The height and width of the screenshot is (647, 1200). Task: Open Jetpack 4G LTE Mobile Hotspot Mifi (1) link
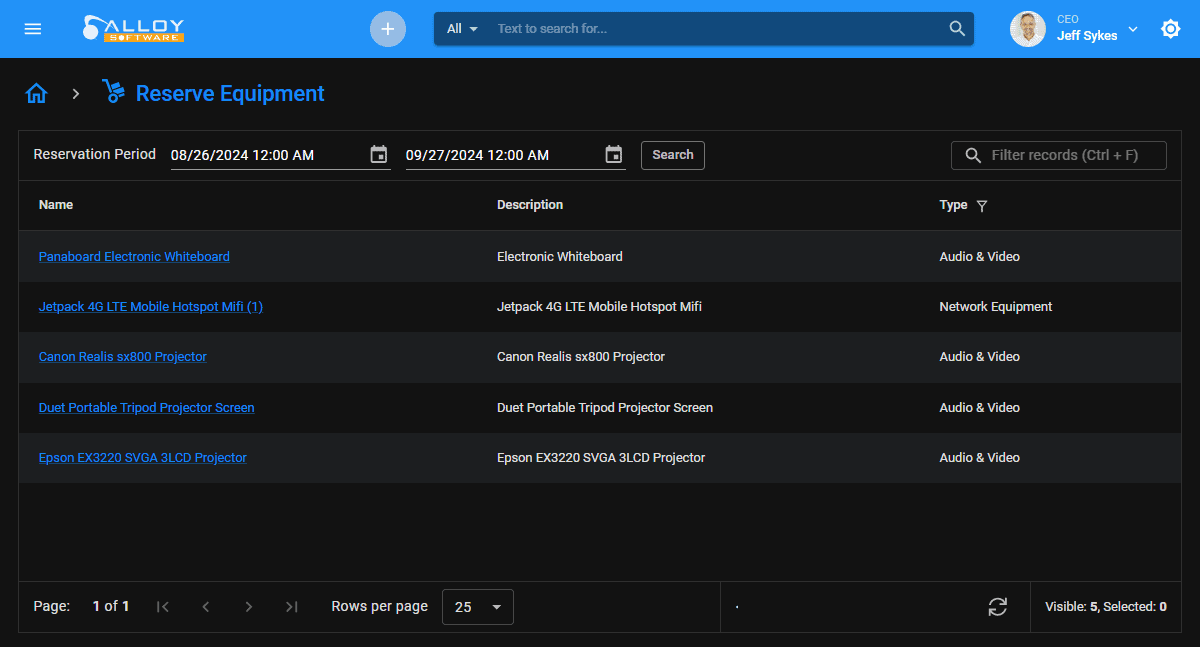pos(151,307)
